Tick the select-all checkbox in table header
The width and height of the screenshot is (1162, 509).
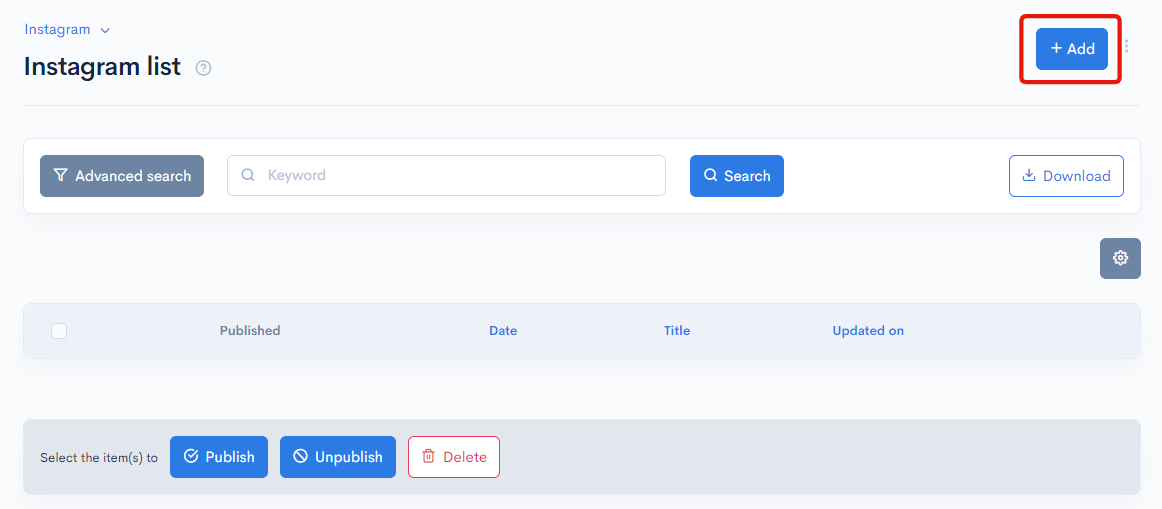click(x=59, y=331)
